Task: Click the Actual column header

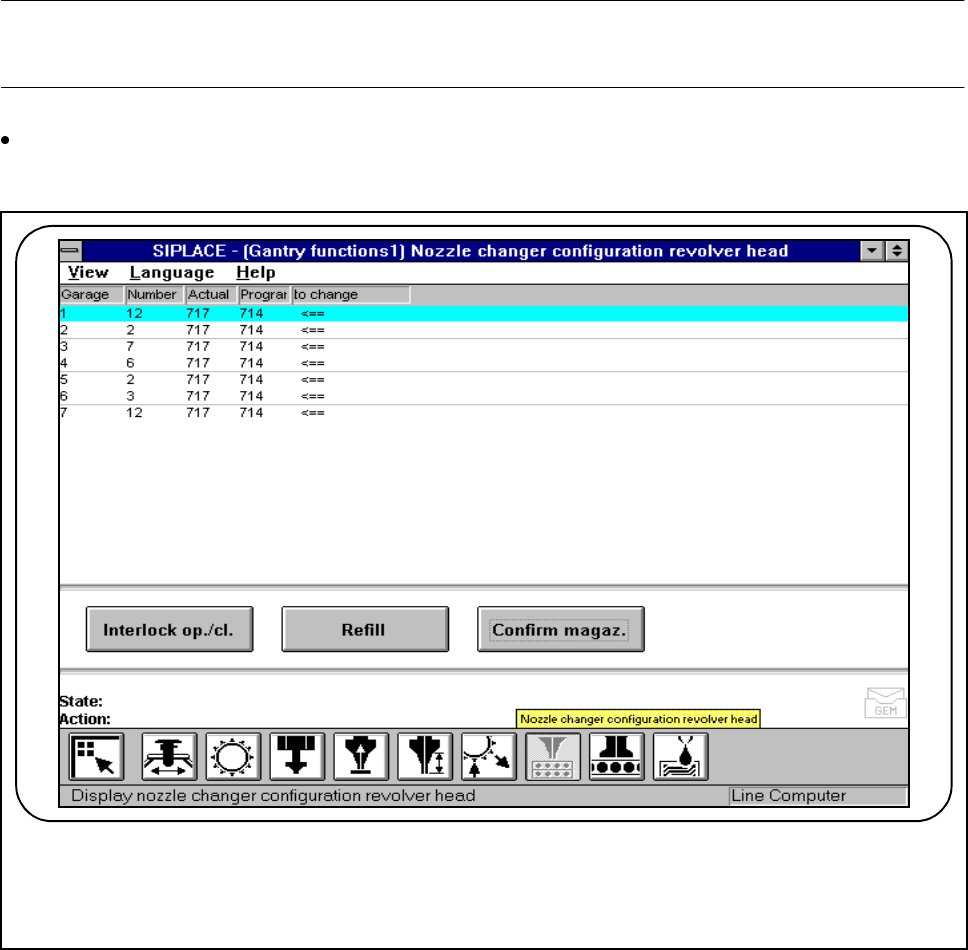Action: (x=211, y=294)
